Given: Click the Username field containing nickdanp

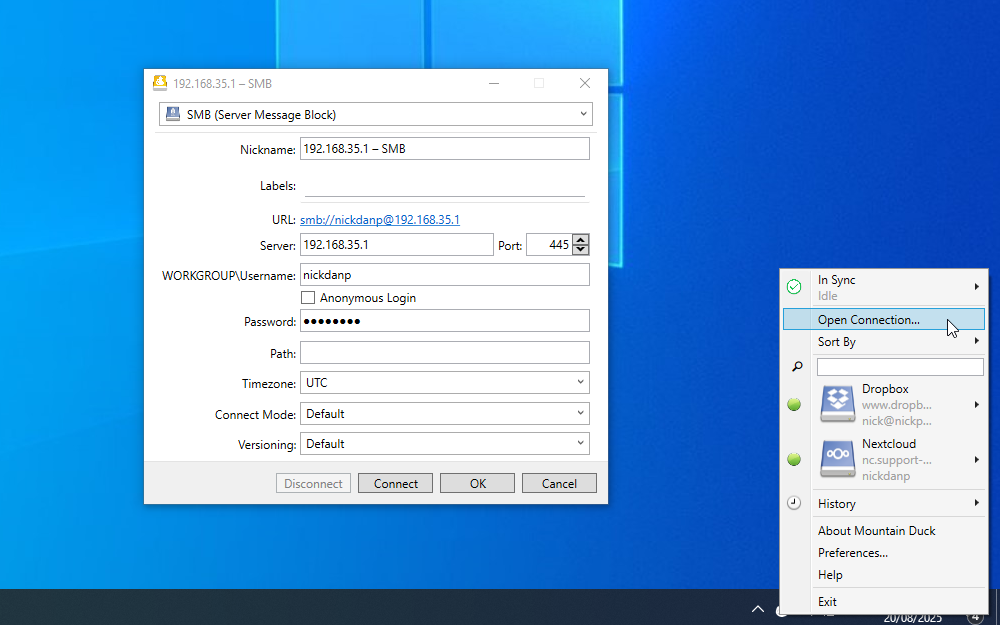Looking at the screenshot, I should tap(445, 275).
